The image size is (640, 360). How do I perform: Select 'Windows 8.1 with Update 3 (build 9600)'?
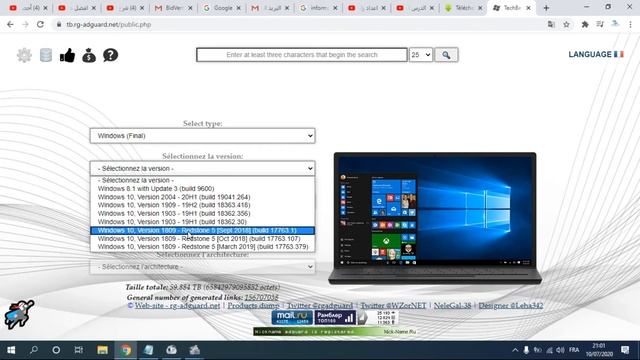[x=202, y=189]
